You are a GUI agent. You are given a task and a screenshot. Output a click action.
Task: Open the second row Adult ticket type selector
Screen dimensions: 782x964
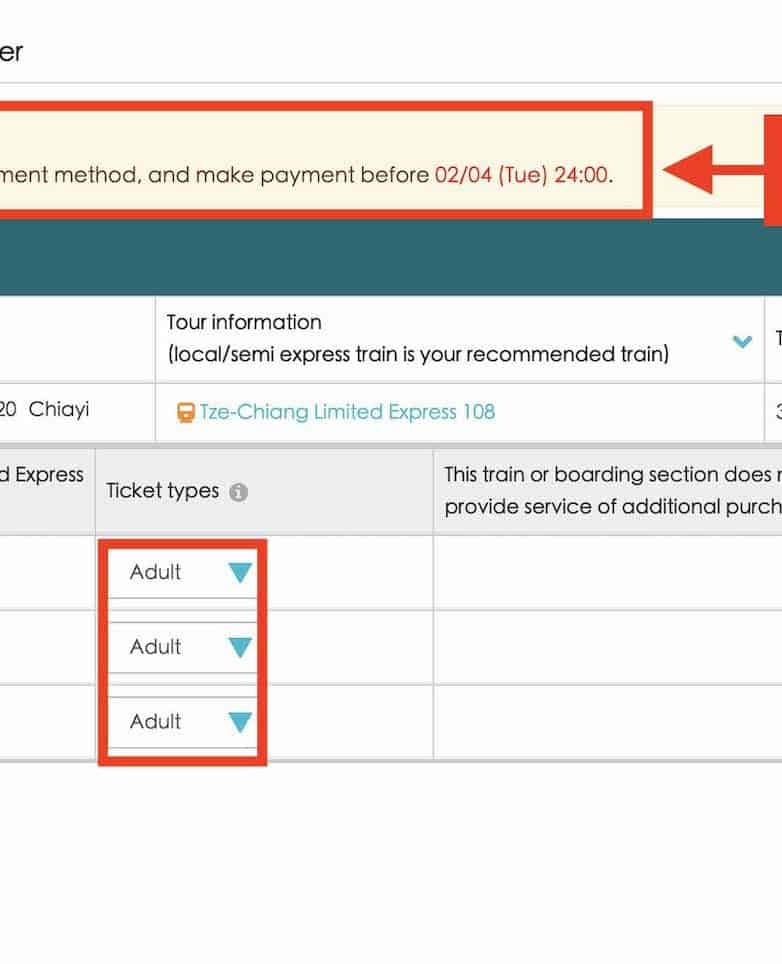click(181, 648)
